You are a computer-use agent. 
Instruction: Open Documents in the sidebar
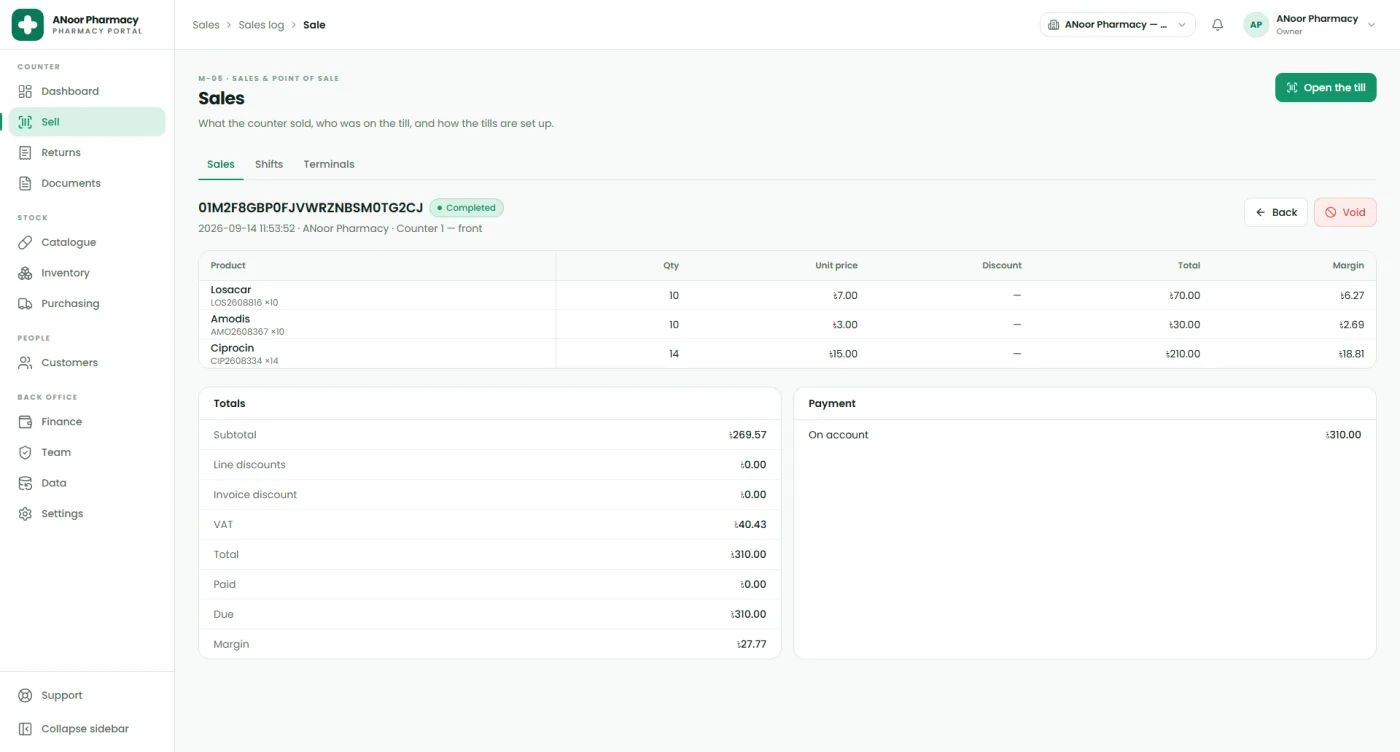pyautogui.click(x=87, y=183)
